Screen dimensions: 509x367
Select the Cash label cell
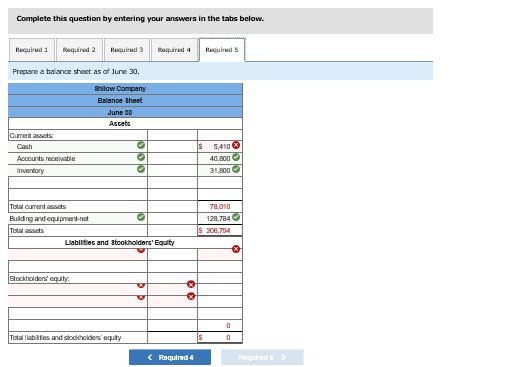(x=78, y=147)
